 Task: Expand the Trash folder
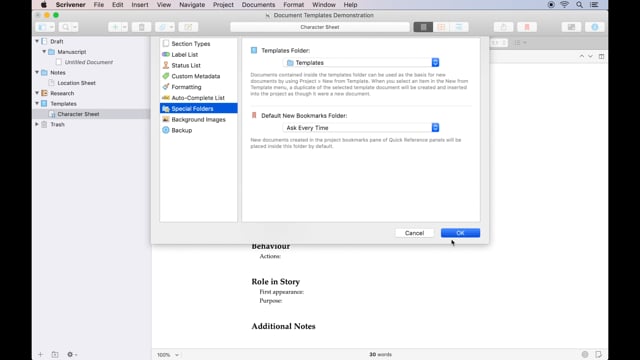(37, 124)
